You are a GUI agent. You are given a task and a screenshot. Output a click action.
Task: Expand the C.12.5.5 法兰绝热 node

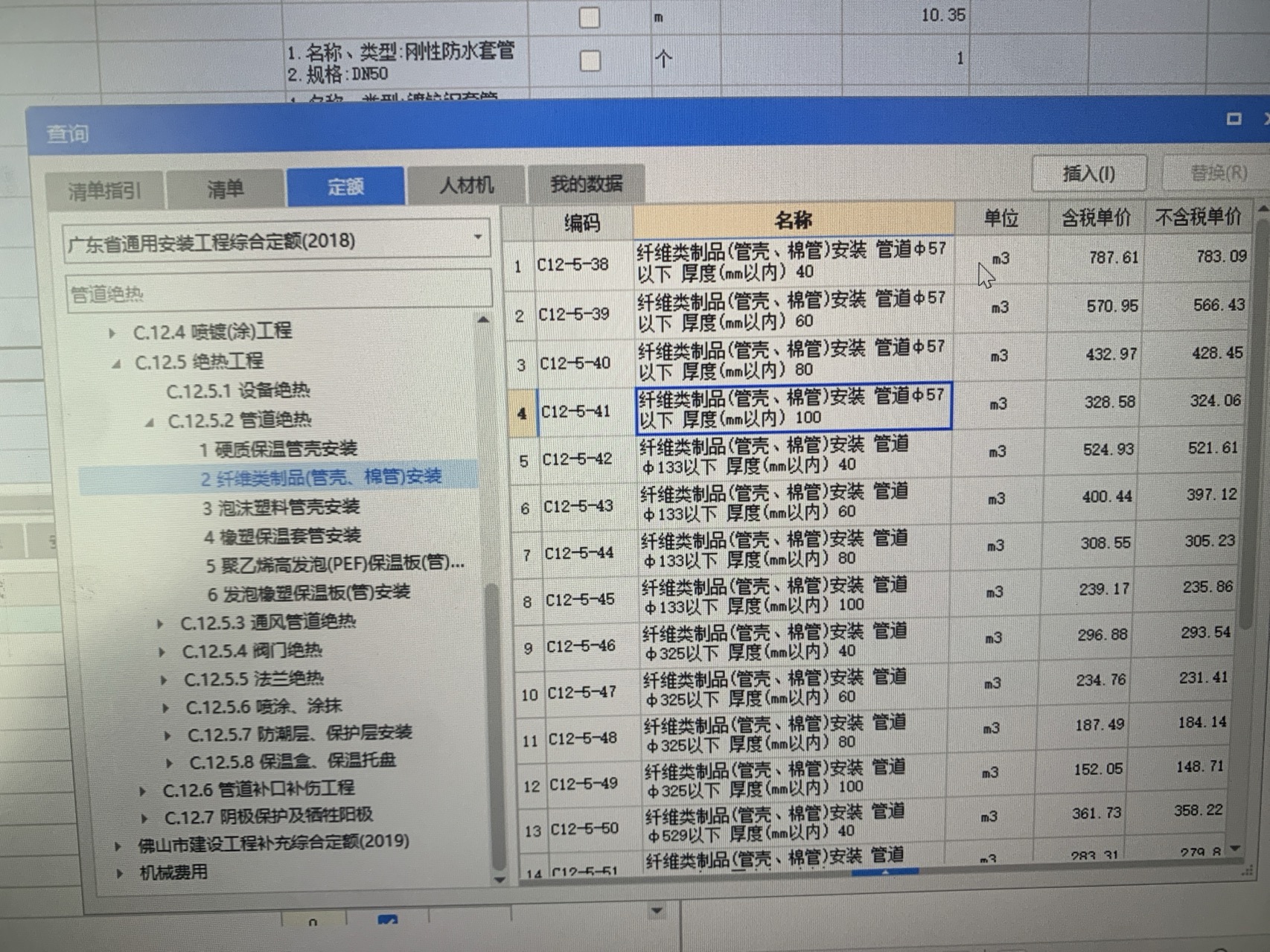point(165,680)
